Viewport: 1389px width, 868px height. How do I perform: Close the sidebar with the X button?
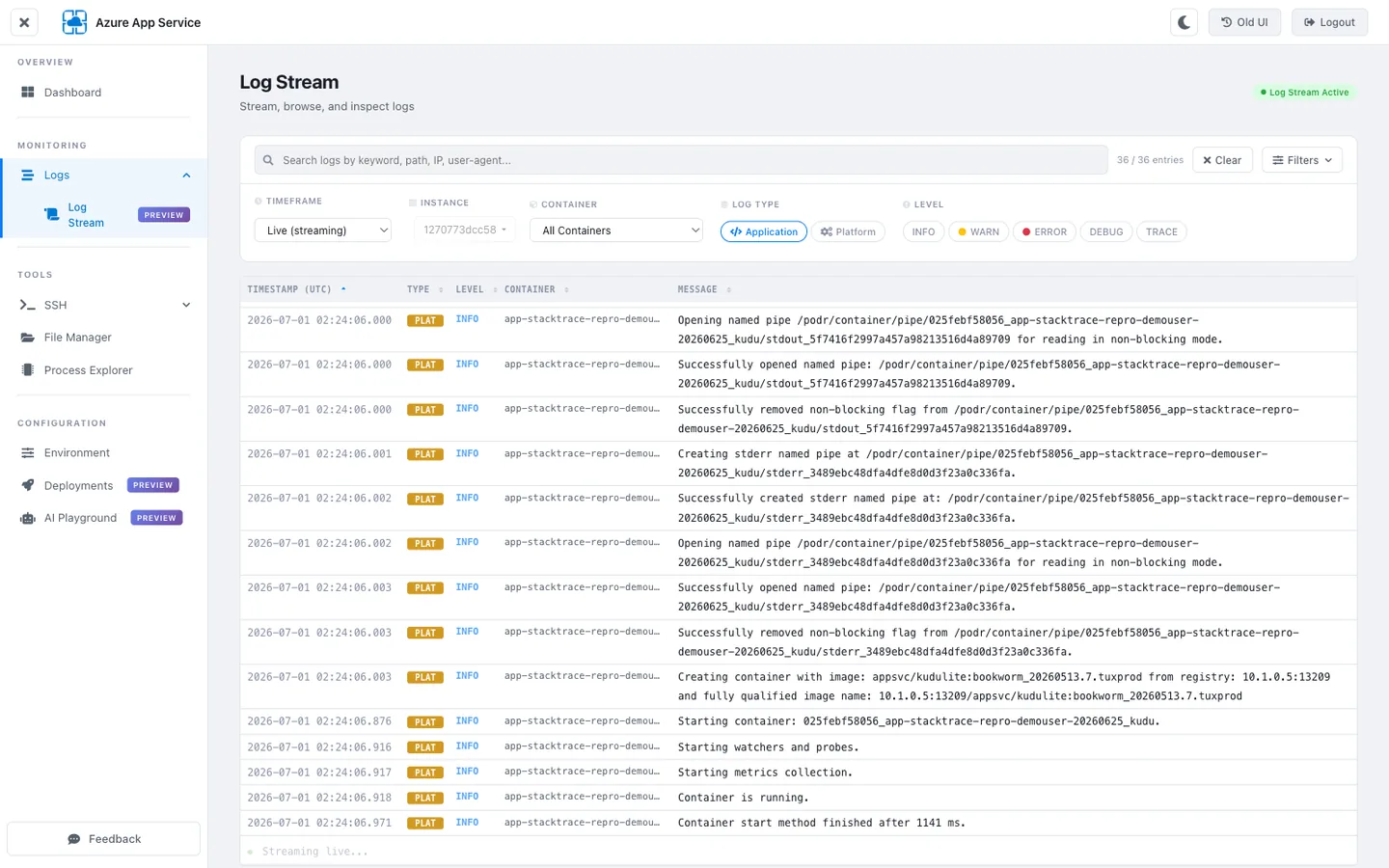[x=24, y=22]
